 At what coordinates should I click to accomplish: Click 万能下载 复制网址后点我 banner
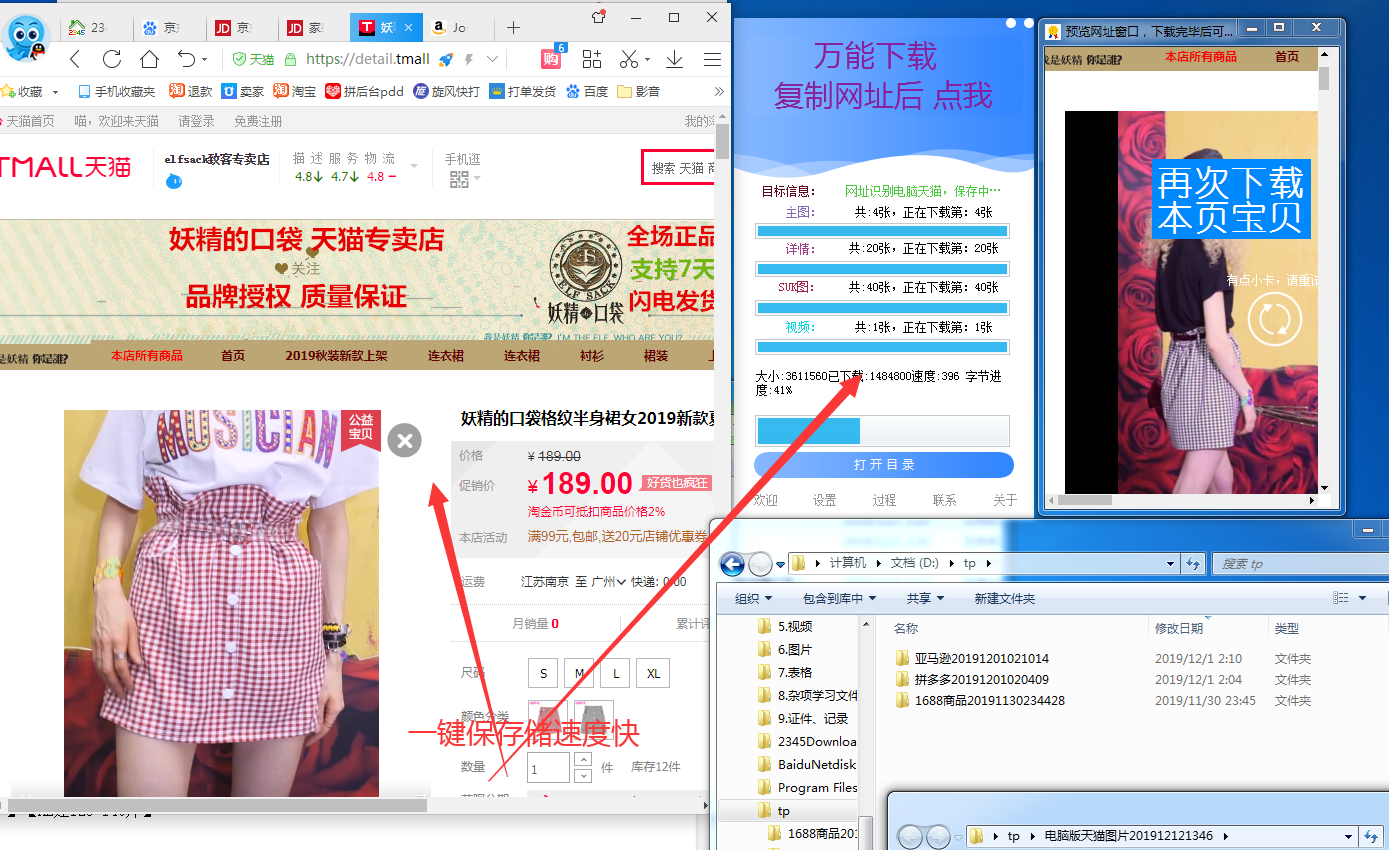pos(883,76)
